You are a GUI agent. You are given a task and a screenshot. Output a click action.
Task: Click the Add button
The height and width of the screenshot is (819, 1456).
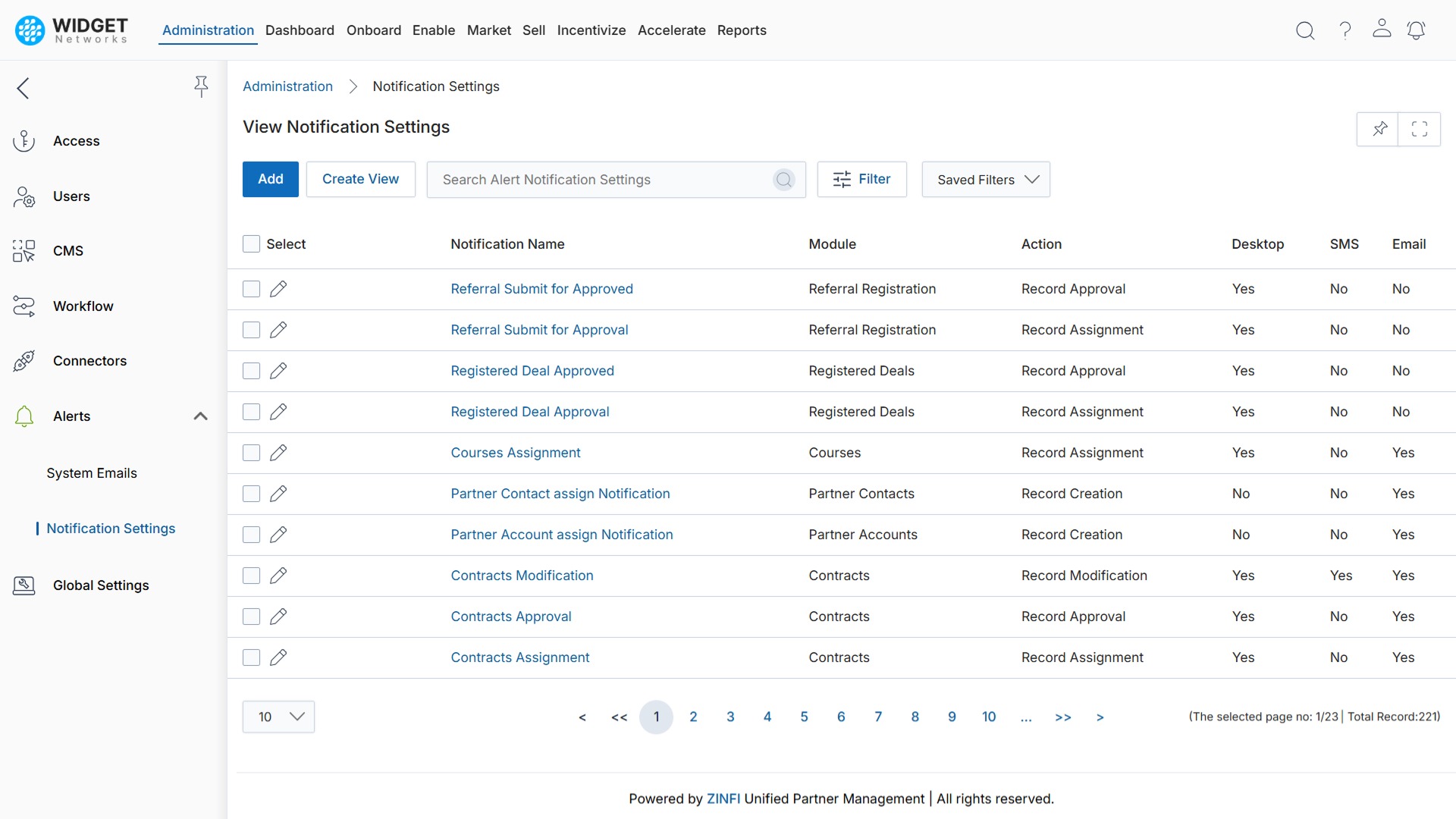270,179
